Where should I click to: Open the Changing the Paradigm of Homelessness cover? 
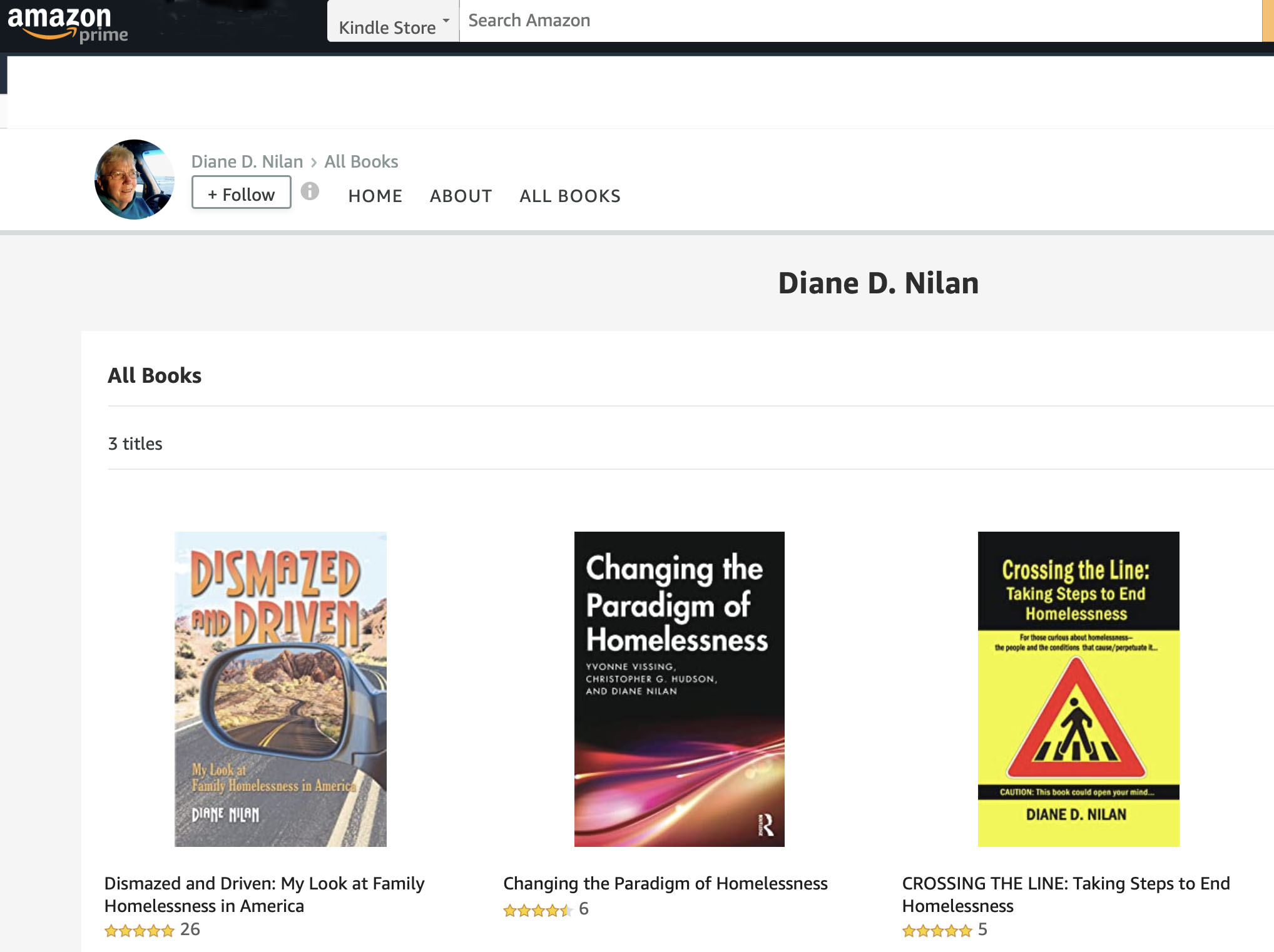pos(680,689)
